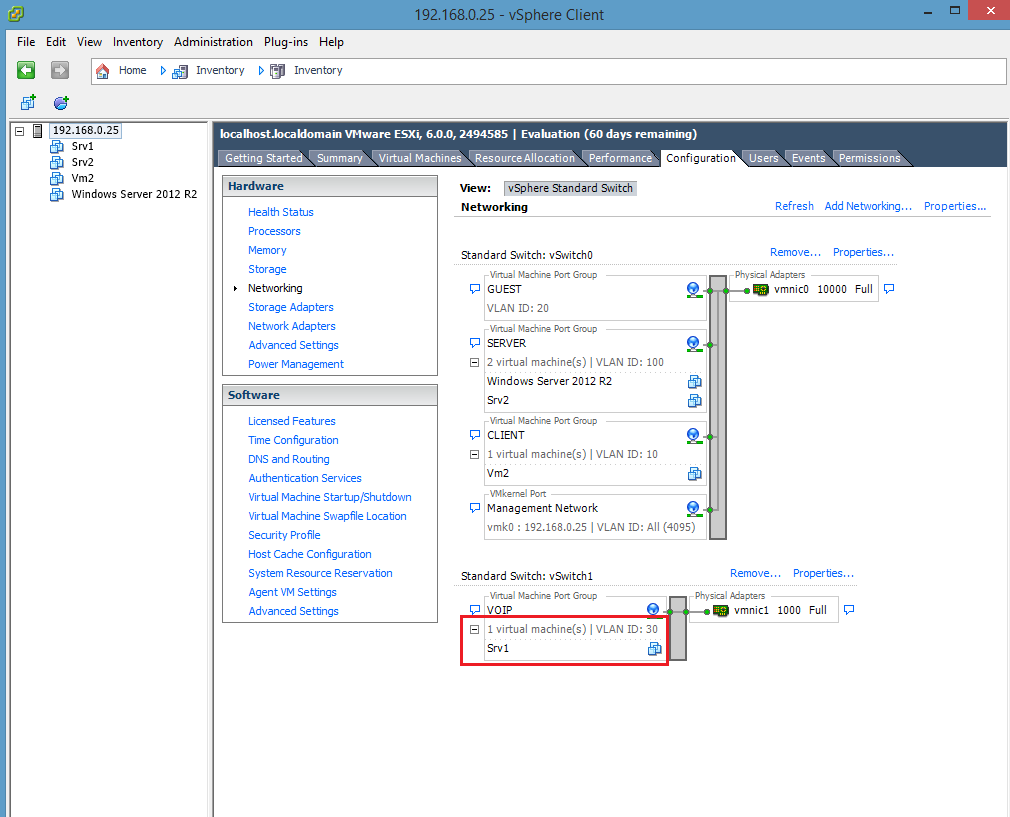Click Home in the breadcrumb bar
Viewport: 1010px width, 817px height.
[x=132, y=71]
